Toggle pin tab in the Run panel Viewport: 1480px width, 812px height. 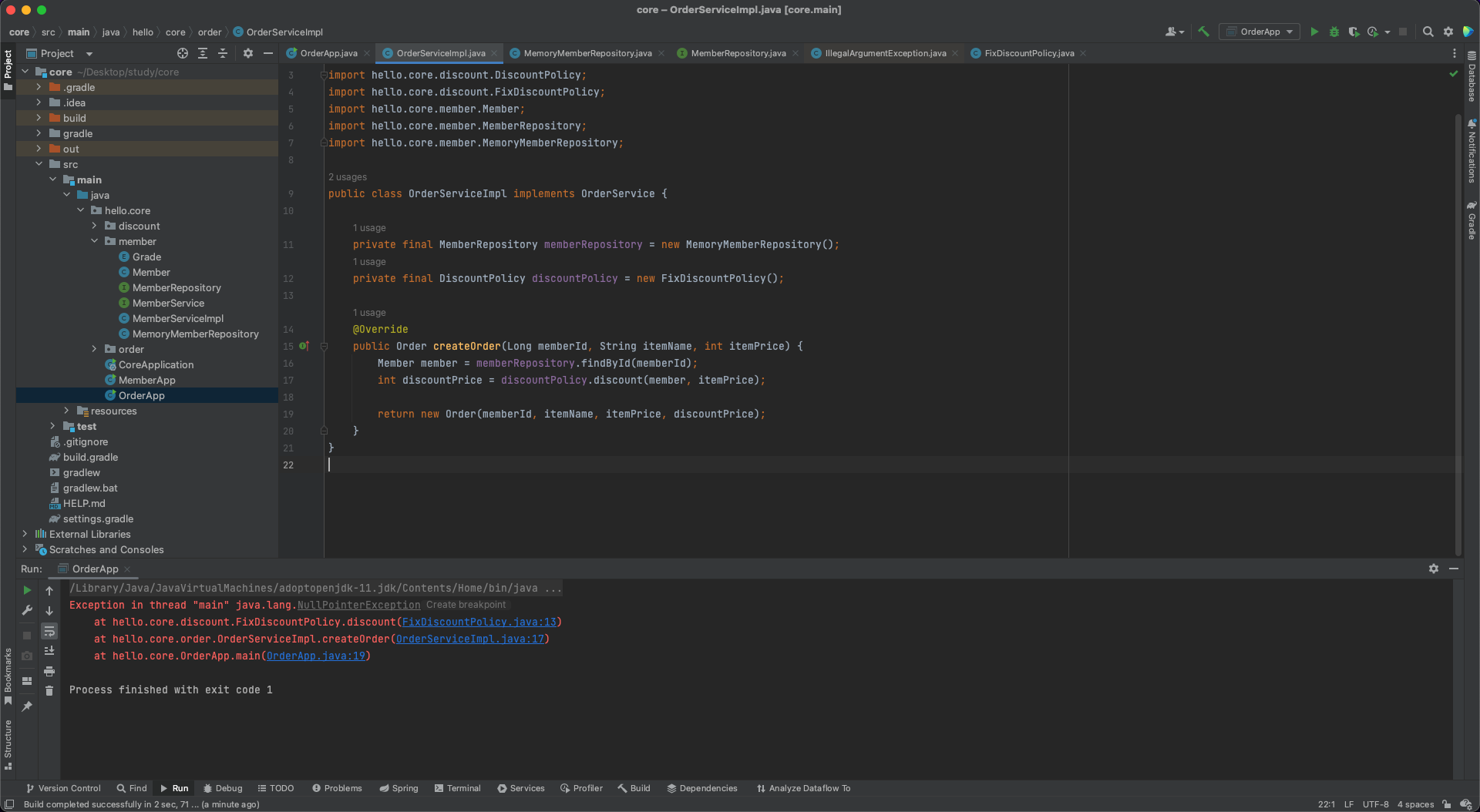pyautogui.click(x=27, y=706)
